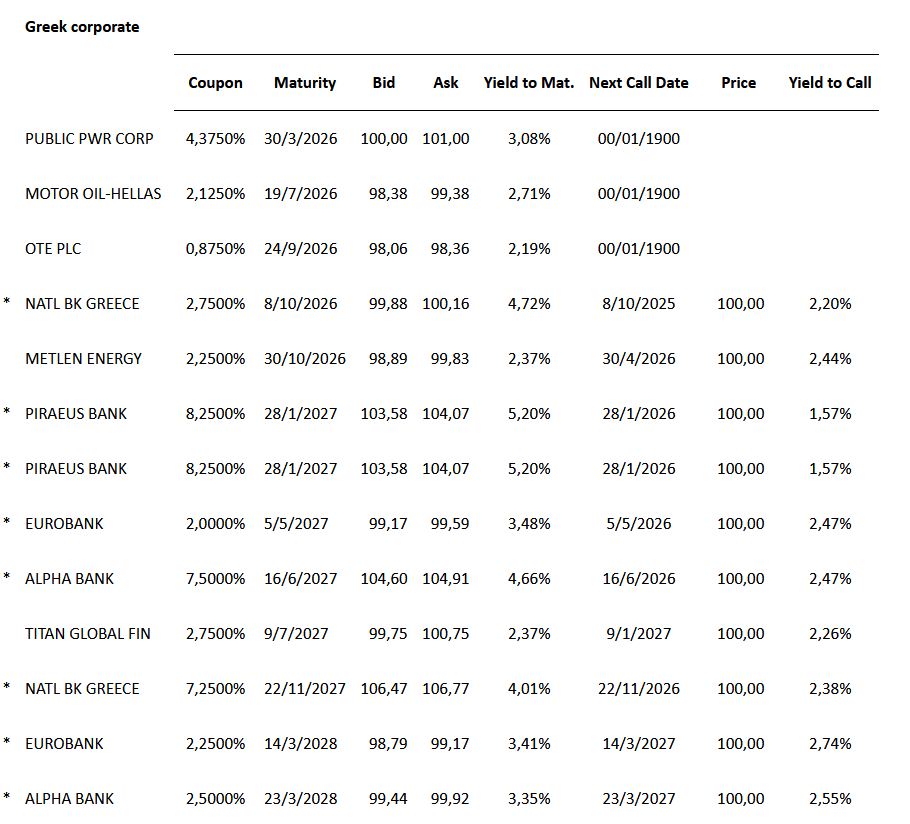Click the Yield to Call header
Image resolution: width=910 pixels, height=824 pixels.
(x=830, y=83)
